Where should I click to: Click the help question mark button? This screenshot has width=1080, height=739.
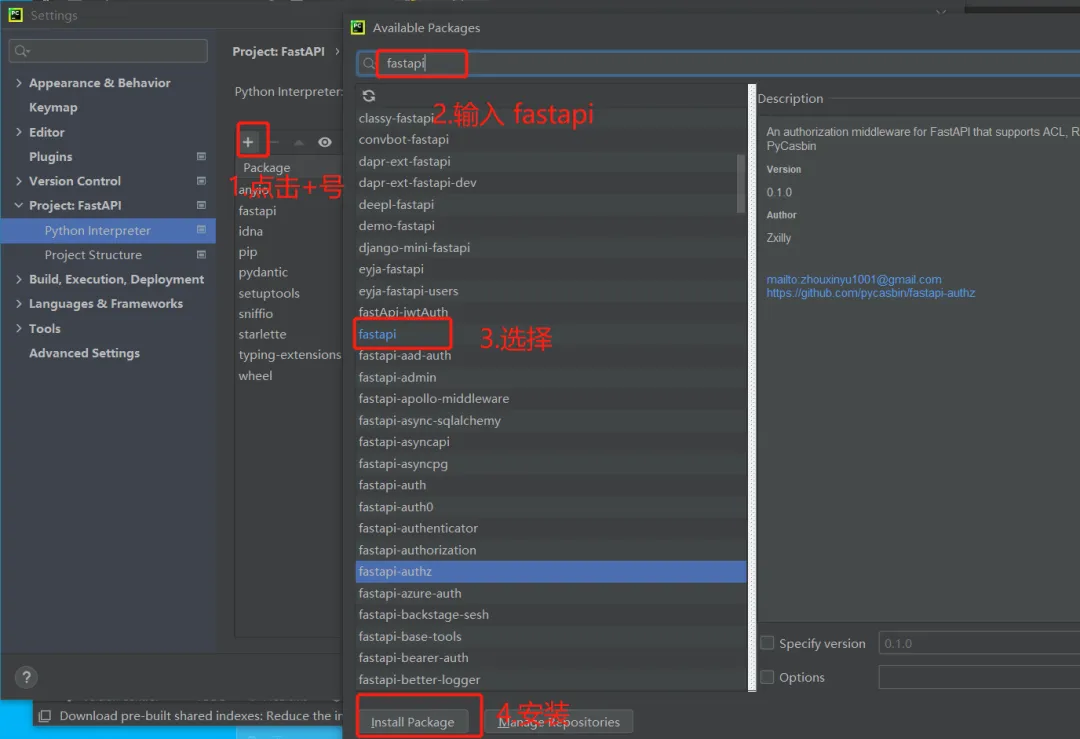[x=26, y=677]
